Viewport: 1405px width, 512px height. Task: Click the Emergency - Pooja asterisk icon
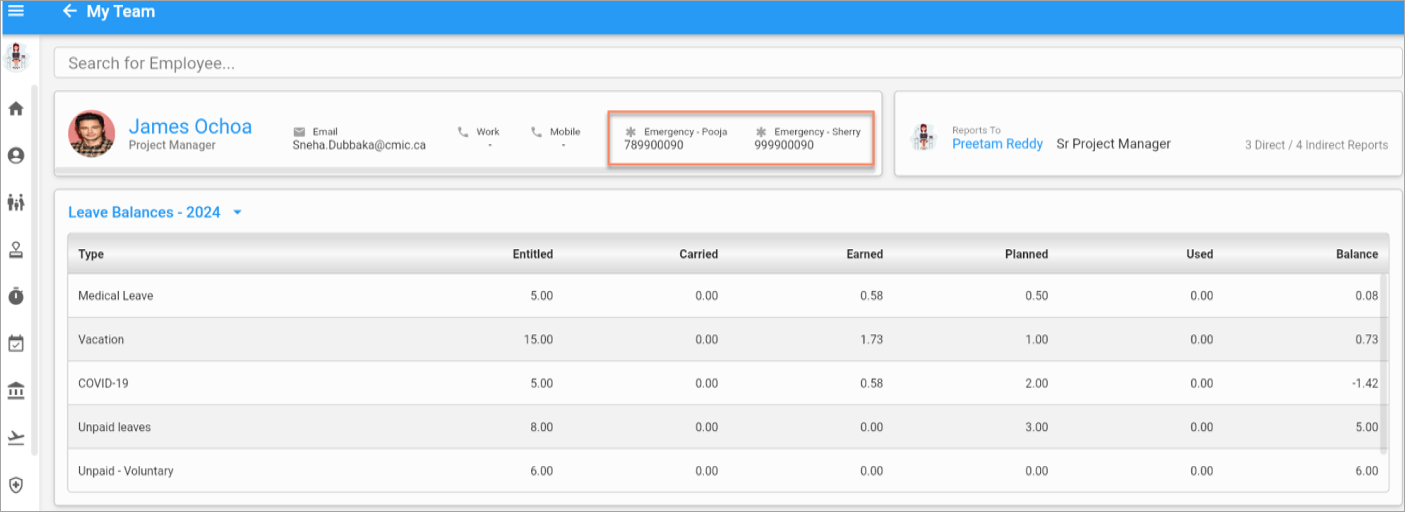(x=630, y=132)
